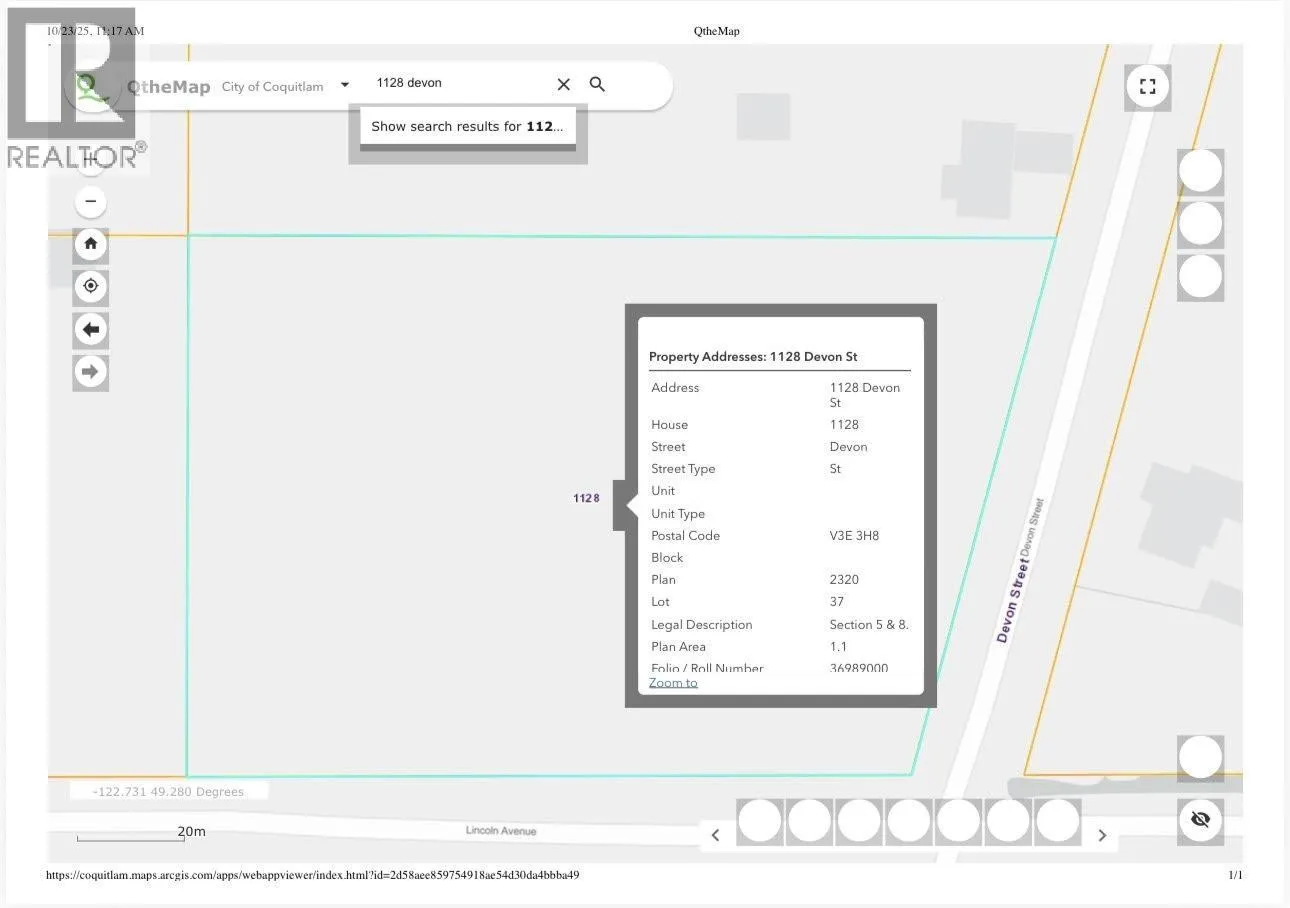Click the find my location button
The image size is (1290, 908).
90,287
